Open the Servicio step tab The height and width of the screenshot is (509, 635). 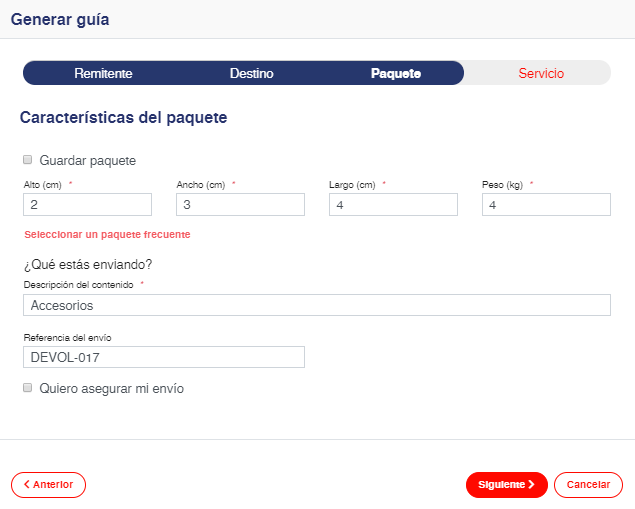tap(541, 73)
